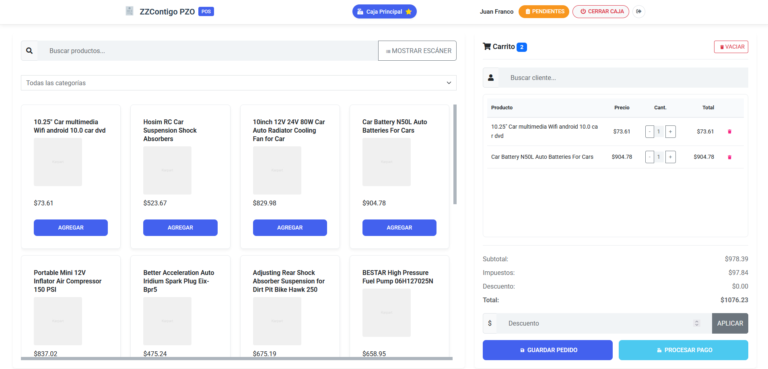
Task: Click the Adjusting Rear Shock Absorber thumbnail
Action: [277, 320]
